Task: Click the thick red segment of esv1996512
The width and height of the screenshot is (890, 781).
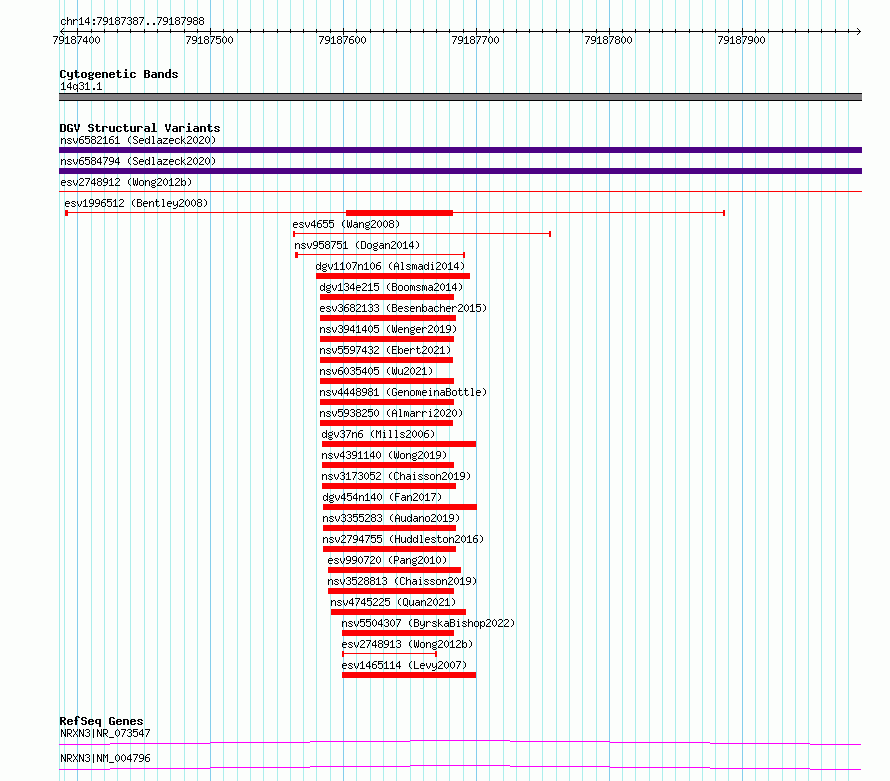Action: 400,213
